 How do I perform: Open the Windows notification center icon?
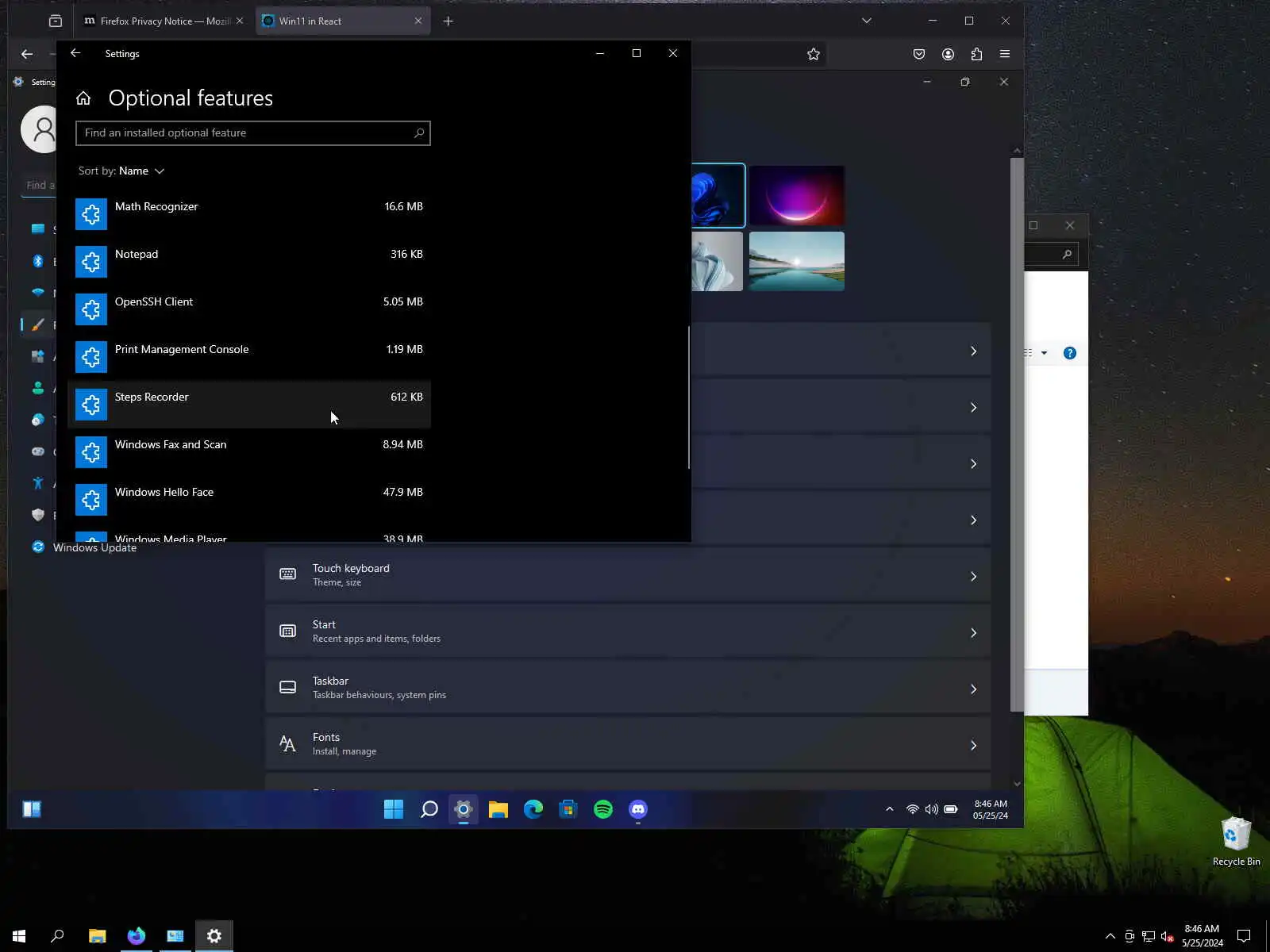point(1244,936)
